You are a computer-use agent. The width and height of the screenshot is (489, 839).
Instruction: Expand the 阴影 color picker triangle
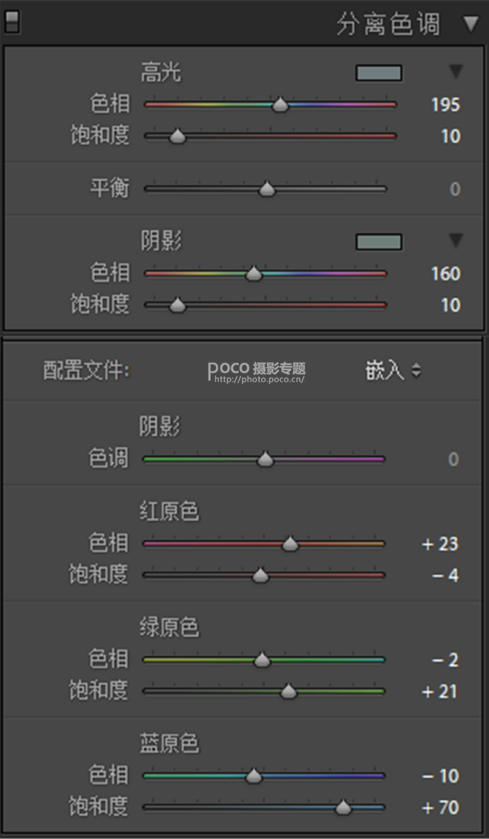pyautogui.click(x=455, y=240)
